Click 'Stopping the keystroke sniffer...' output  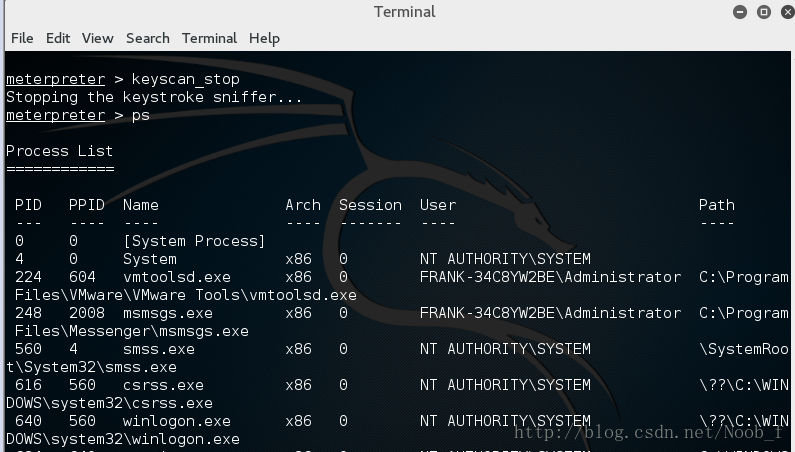pyautogui.click(x=154, y=97)
